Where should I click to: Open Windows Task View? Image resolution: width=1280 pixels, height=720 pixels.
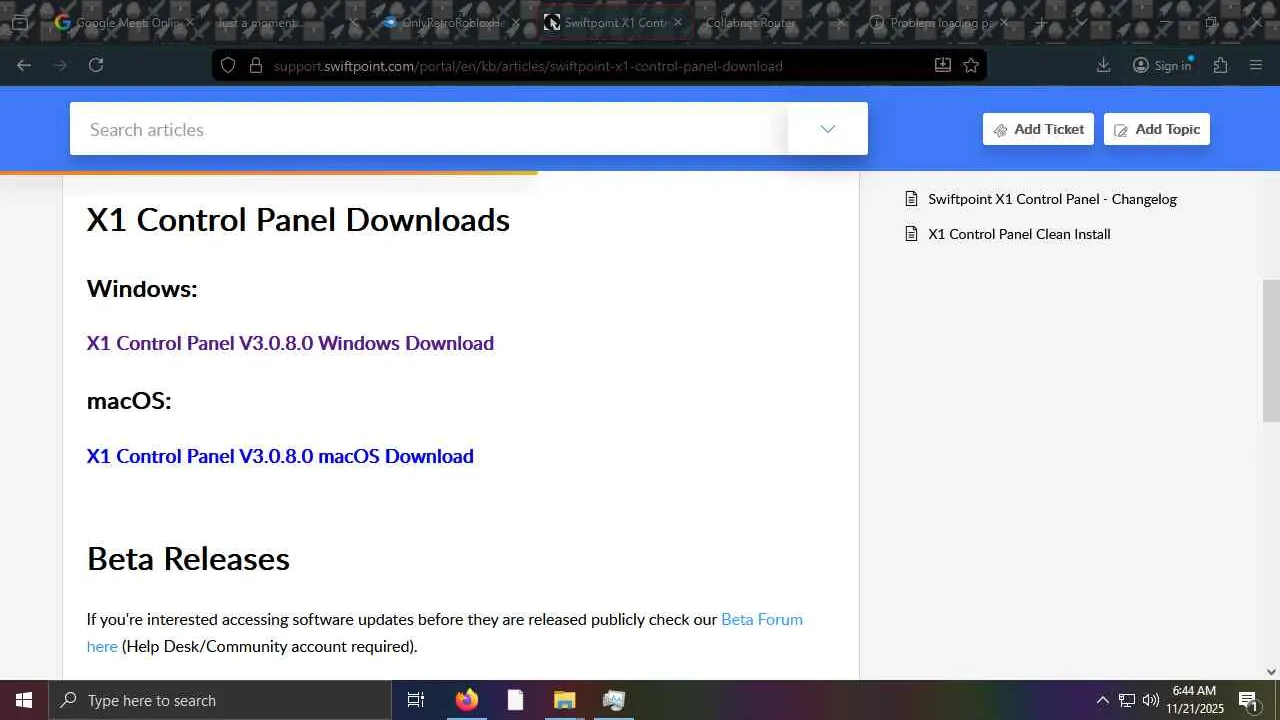[x=416, y=700]
